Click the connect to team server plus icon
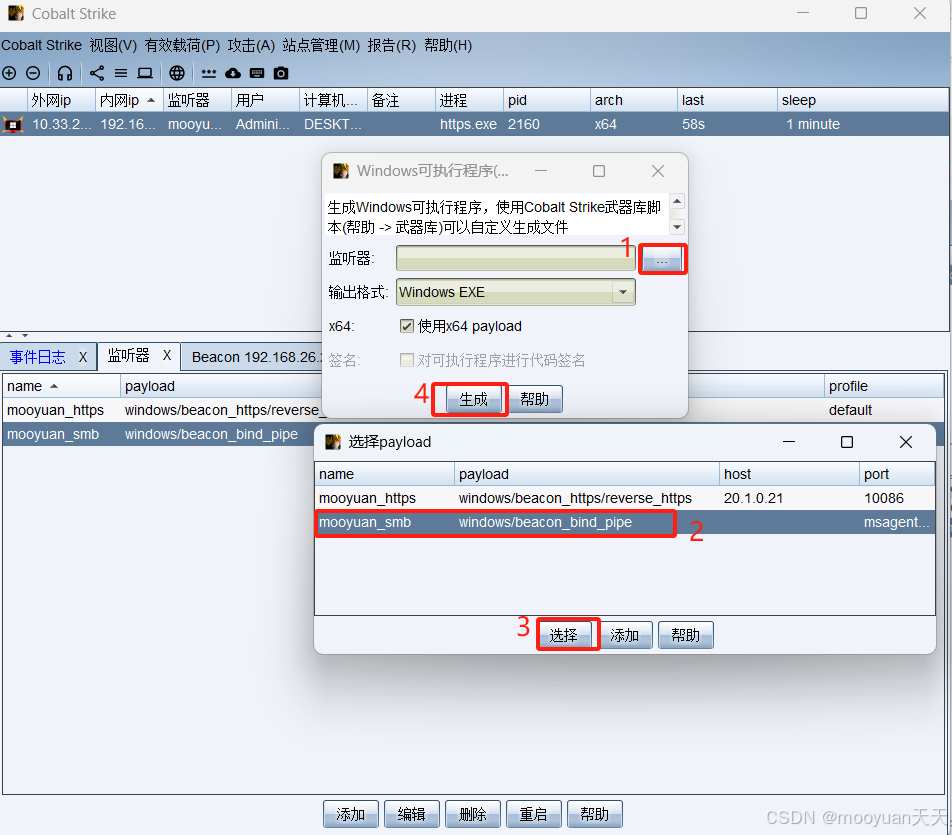This screenshot has width=952, height=835. [x=9, y=73]
